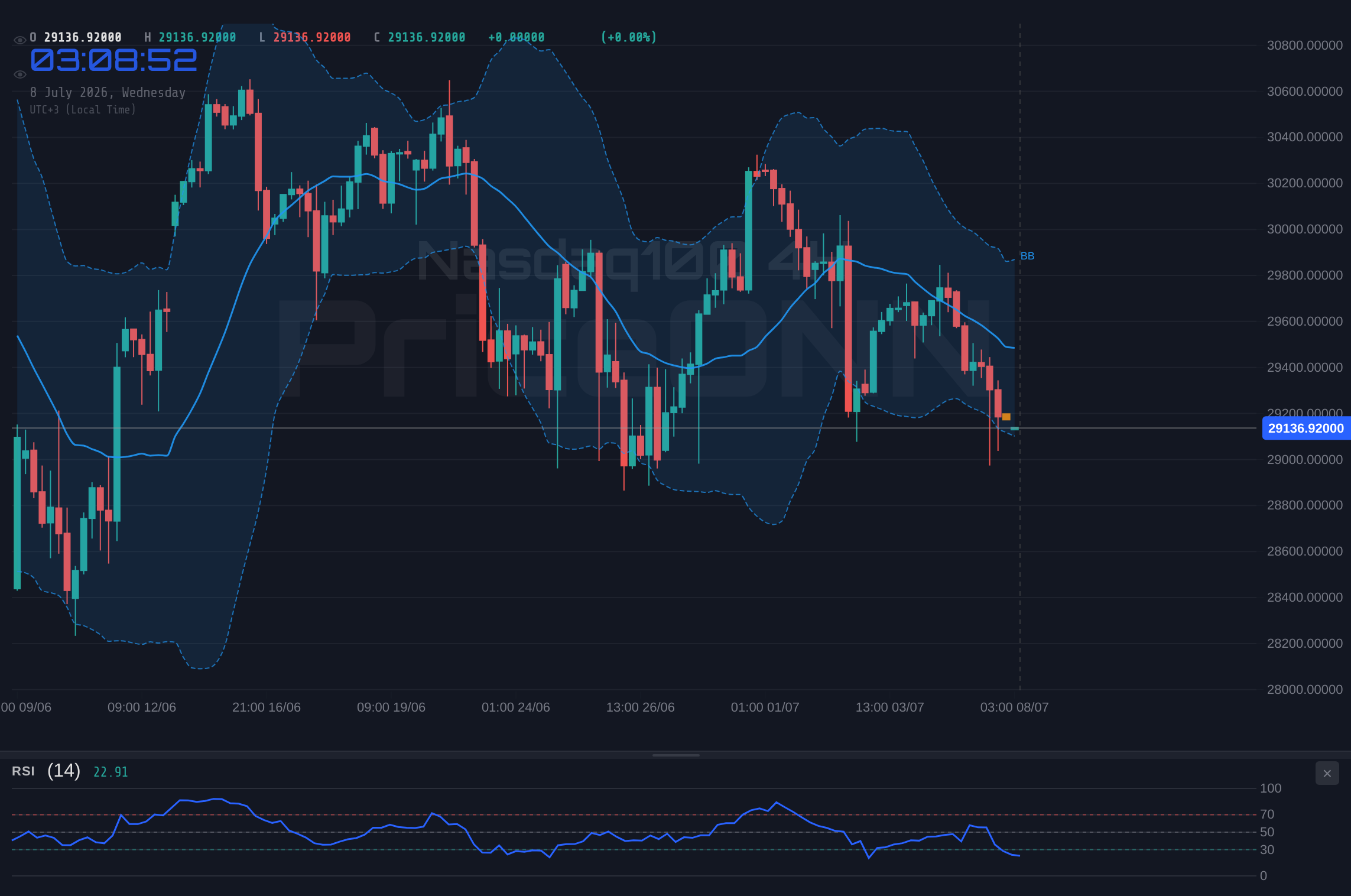Click the 28600.00000 price axis label
Screen dimensions: 1351x896
pyautogui.click(x=1304, y=551)
